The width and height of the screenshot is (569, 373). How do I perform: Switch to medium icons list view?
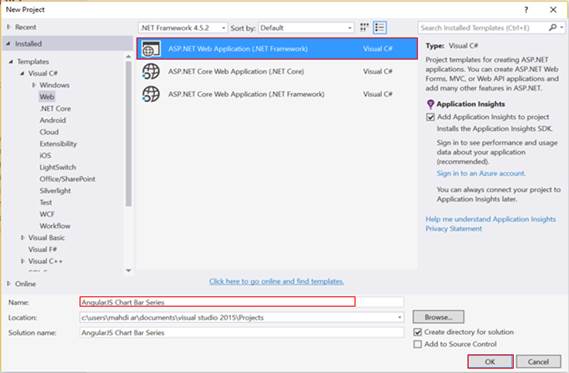pos(380,27)
